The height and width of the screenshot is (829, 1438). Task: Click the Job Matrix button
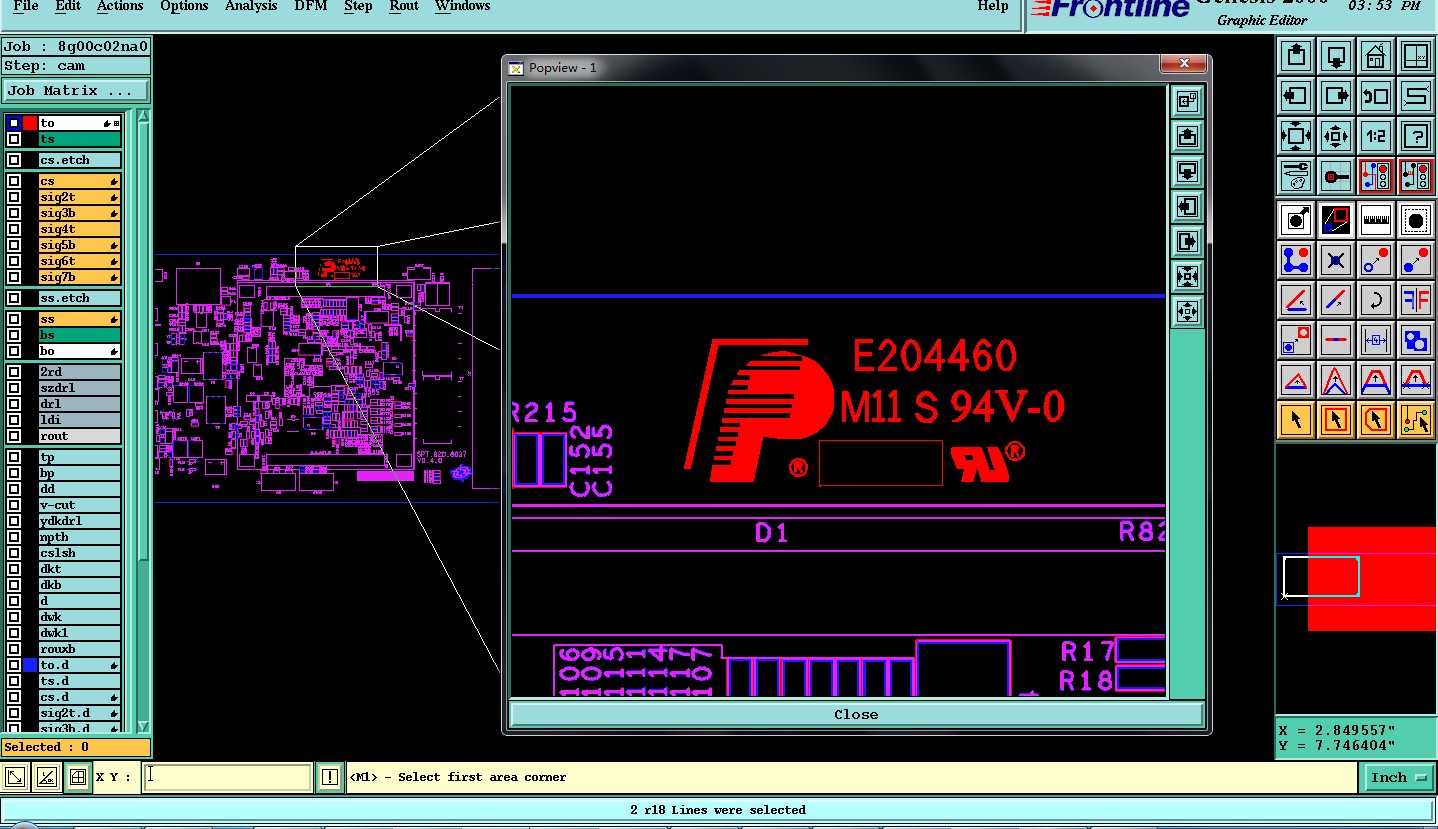tap(76, 90)
